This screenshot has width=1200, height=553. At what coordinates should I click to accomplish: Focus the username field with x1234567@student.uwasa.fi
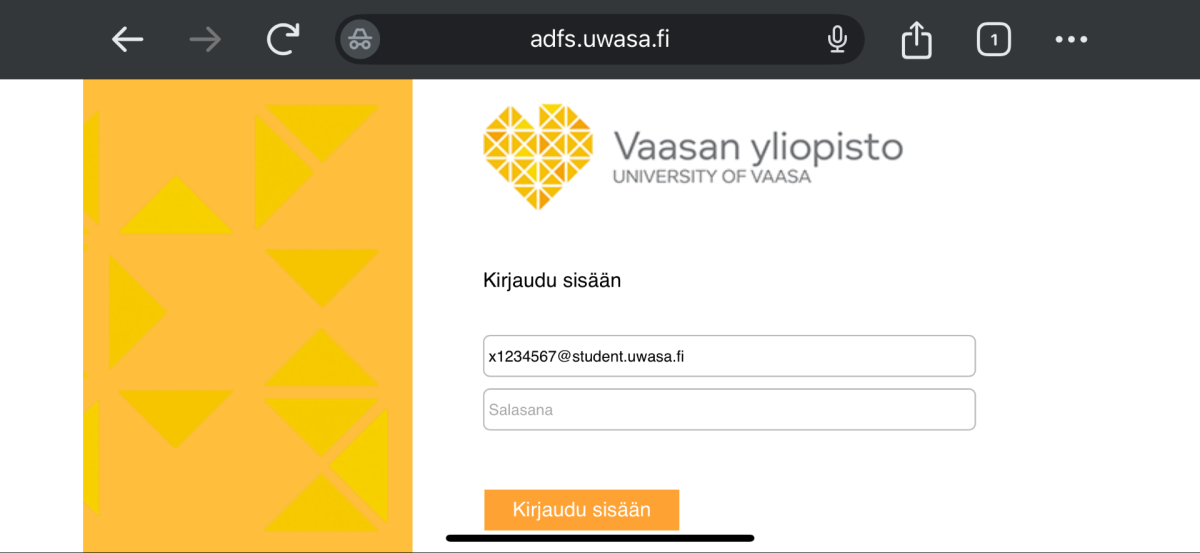coord(728,356)
